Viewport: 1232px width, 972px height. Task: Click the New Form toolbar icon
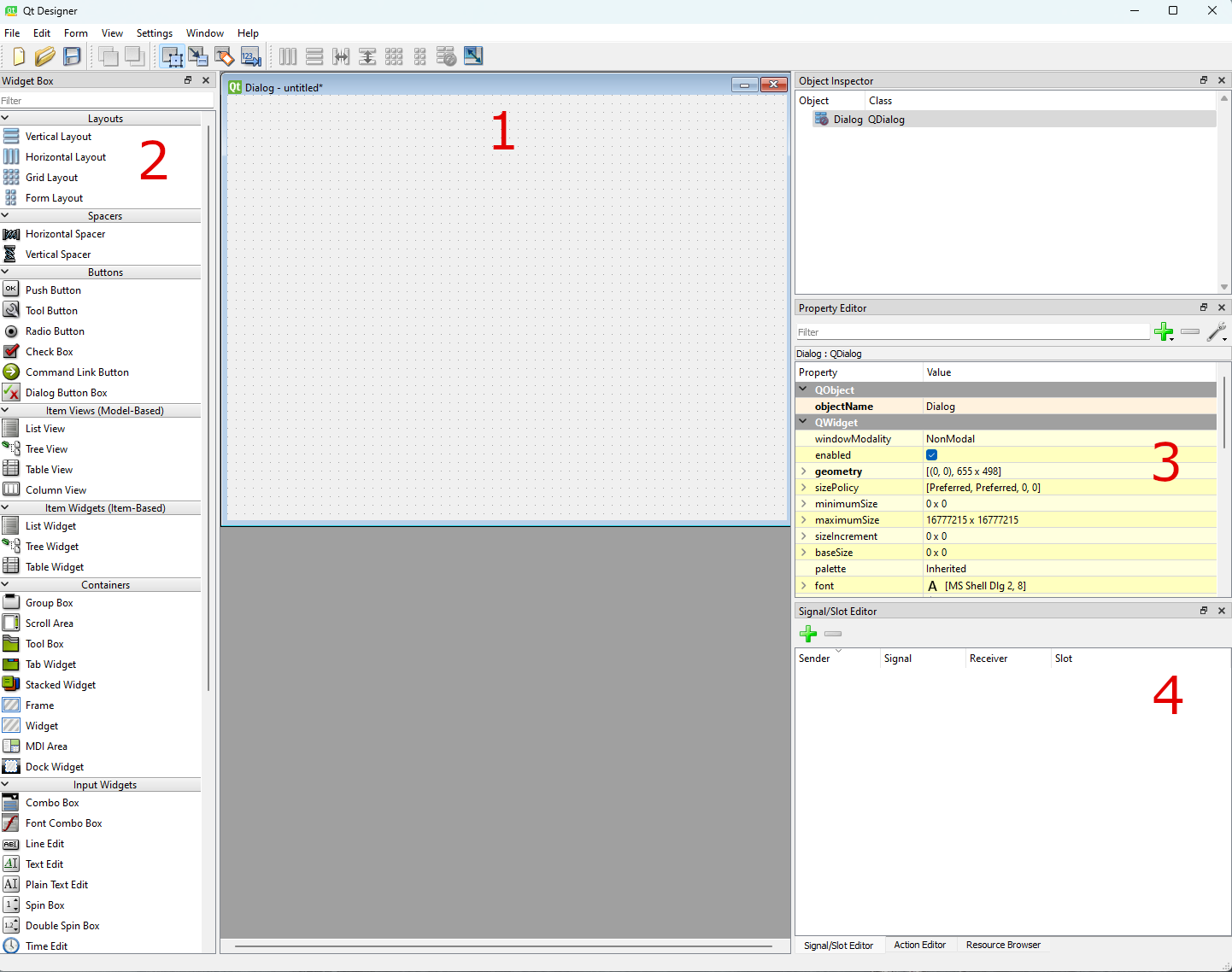pyautogui.click(x=19, y=56)
